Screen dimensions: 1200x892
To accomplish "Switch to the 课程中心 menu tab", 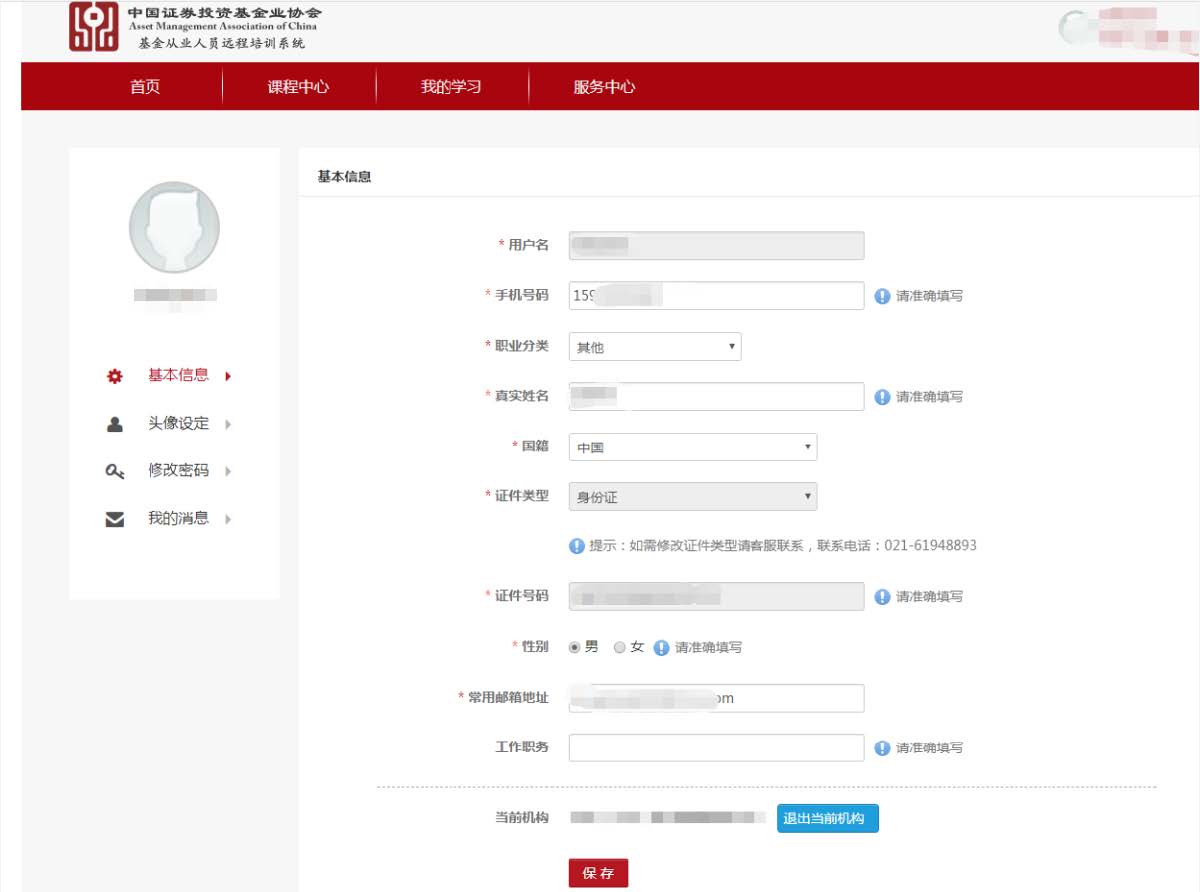I will [298, 87].
